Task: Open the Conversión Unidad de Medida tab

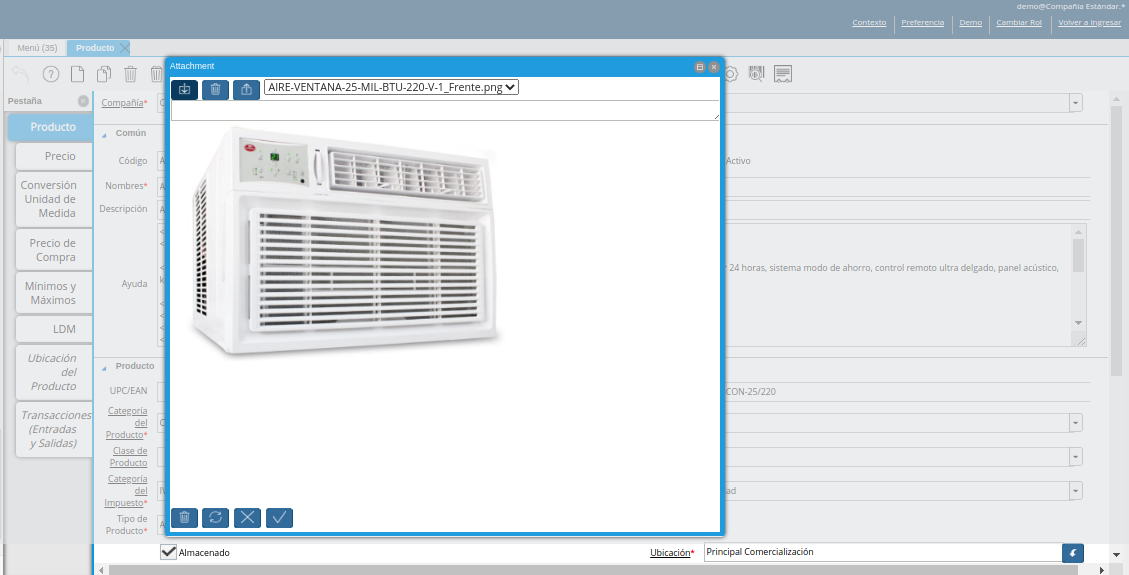Action: pos(54,199)
